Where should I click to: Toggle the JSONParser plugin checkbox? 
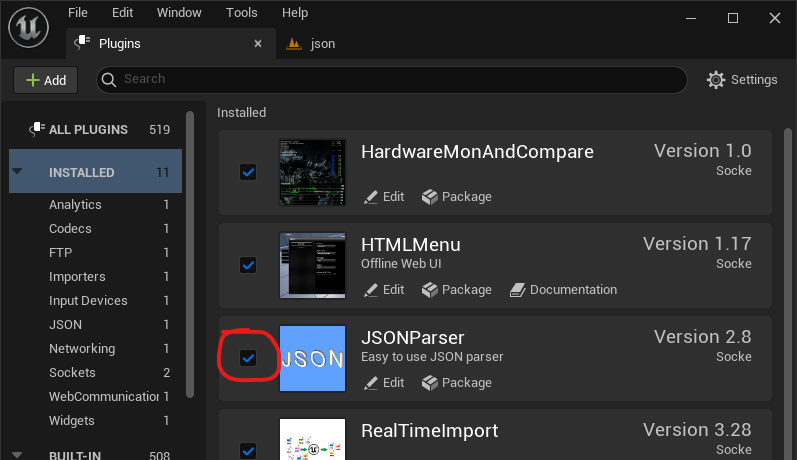tap(248, 358)
